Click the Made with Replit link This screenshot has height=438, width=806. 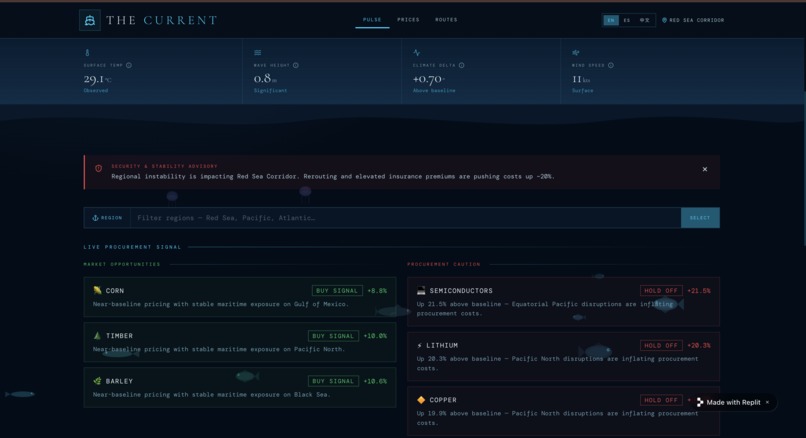pyautogui.click(x=733, y=403)
